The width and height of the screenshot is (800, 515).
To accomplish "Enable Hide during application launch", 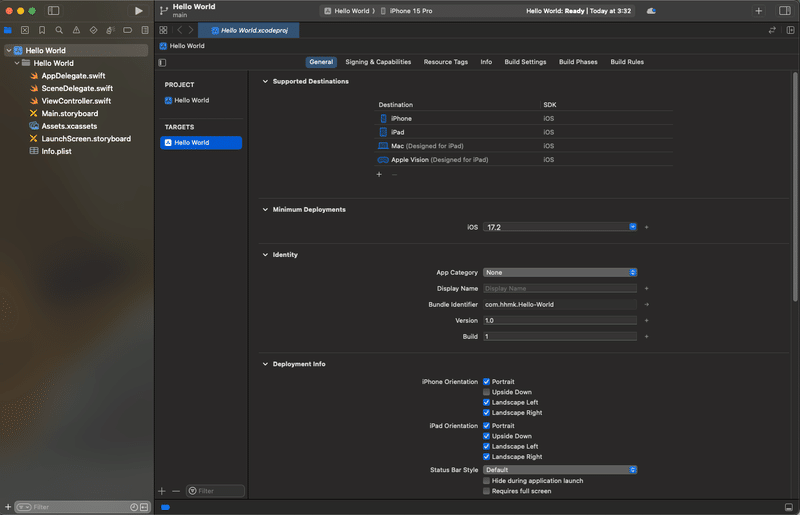I will 486,481.
